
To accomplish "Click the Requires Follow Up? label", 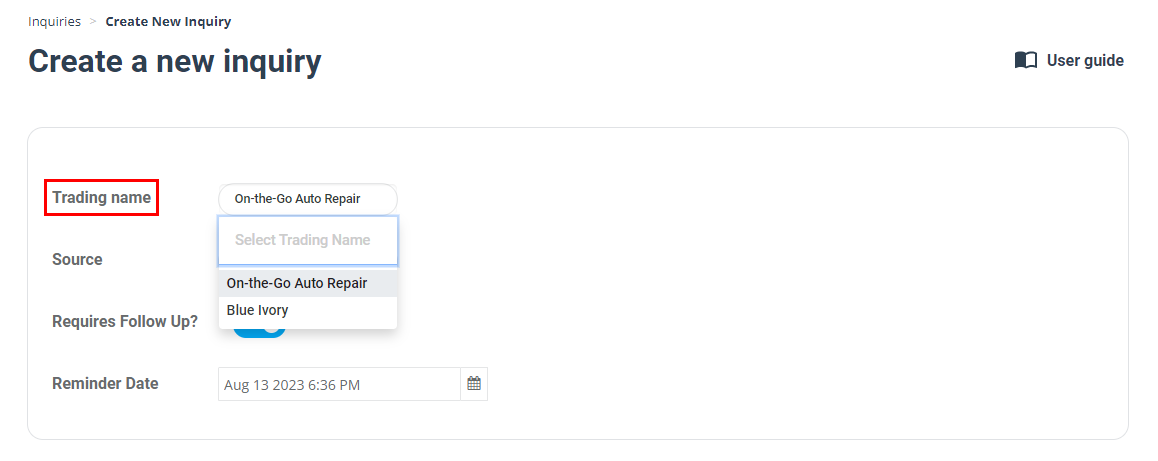I will click(125, 322).
